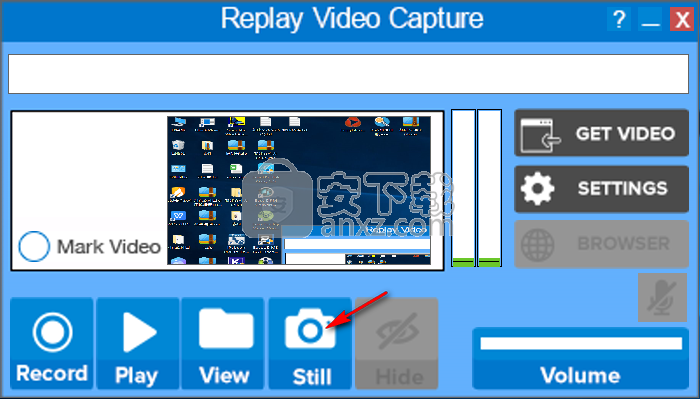Click the desktop preview thumbnail
700x399 pixels.
(x=299, y=191)
